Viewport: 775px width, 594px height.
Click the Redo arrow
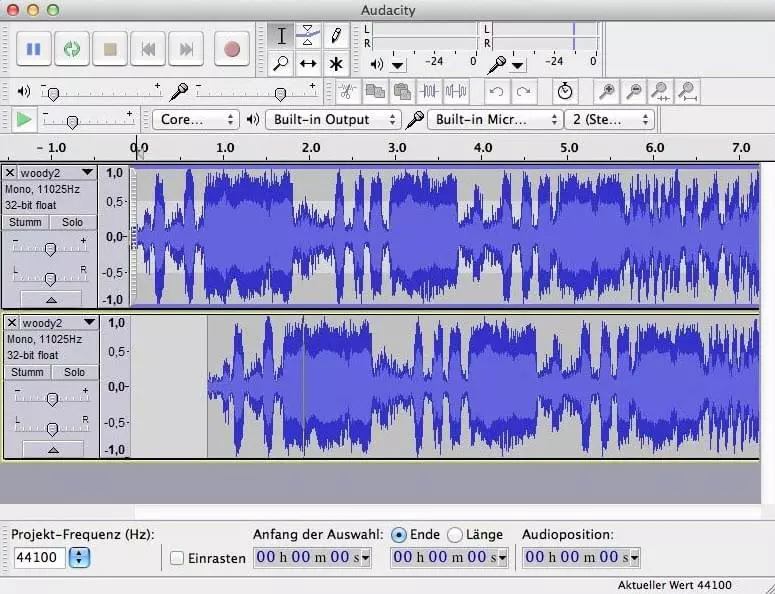[x=523, y=91]
